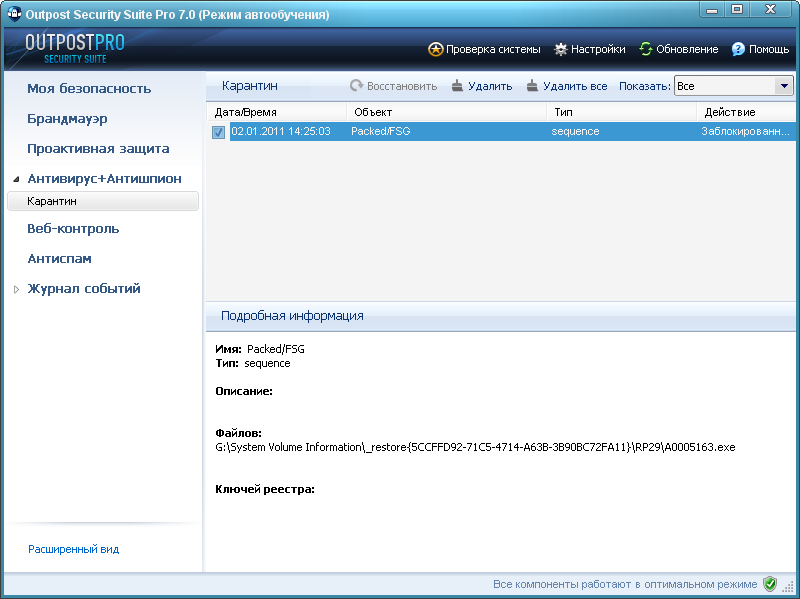Select the Карантин sidebar item

click(103, 201)
